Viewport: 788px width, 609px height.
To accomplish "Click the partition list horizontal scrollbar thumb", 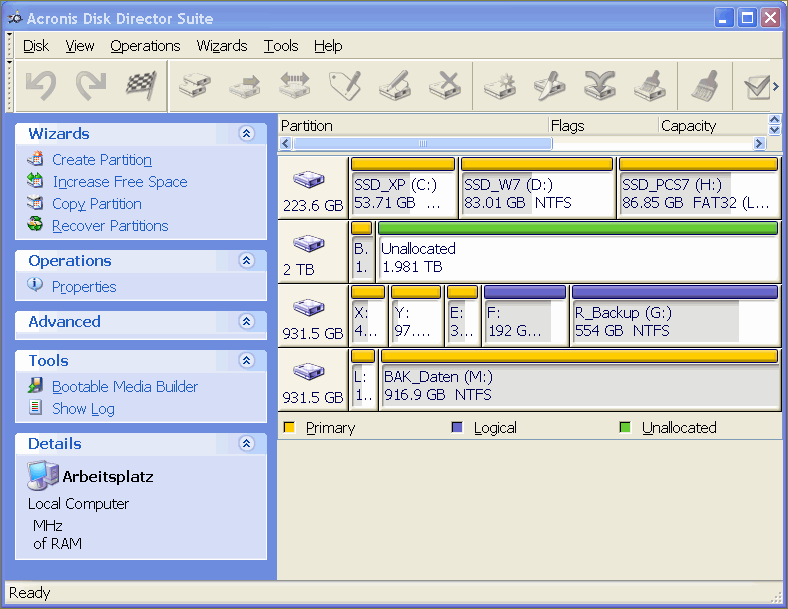I will coord(423,143).
